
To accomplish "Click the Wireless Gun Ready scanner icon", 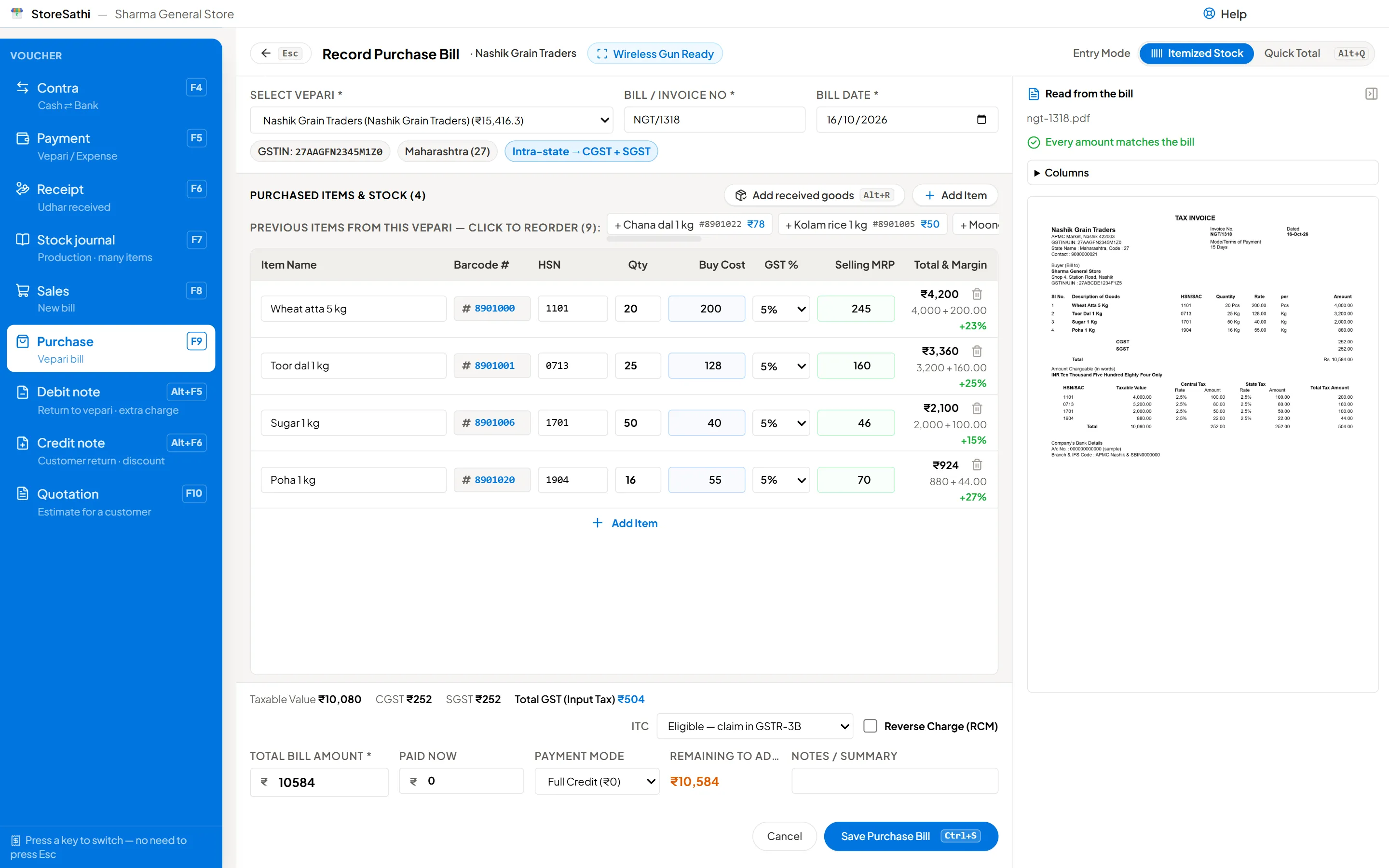I will pos(602,54).
